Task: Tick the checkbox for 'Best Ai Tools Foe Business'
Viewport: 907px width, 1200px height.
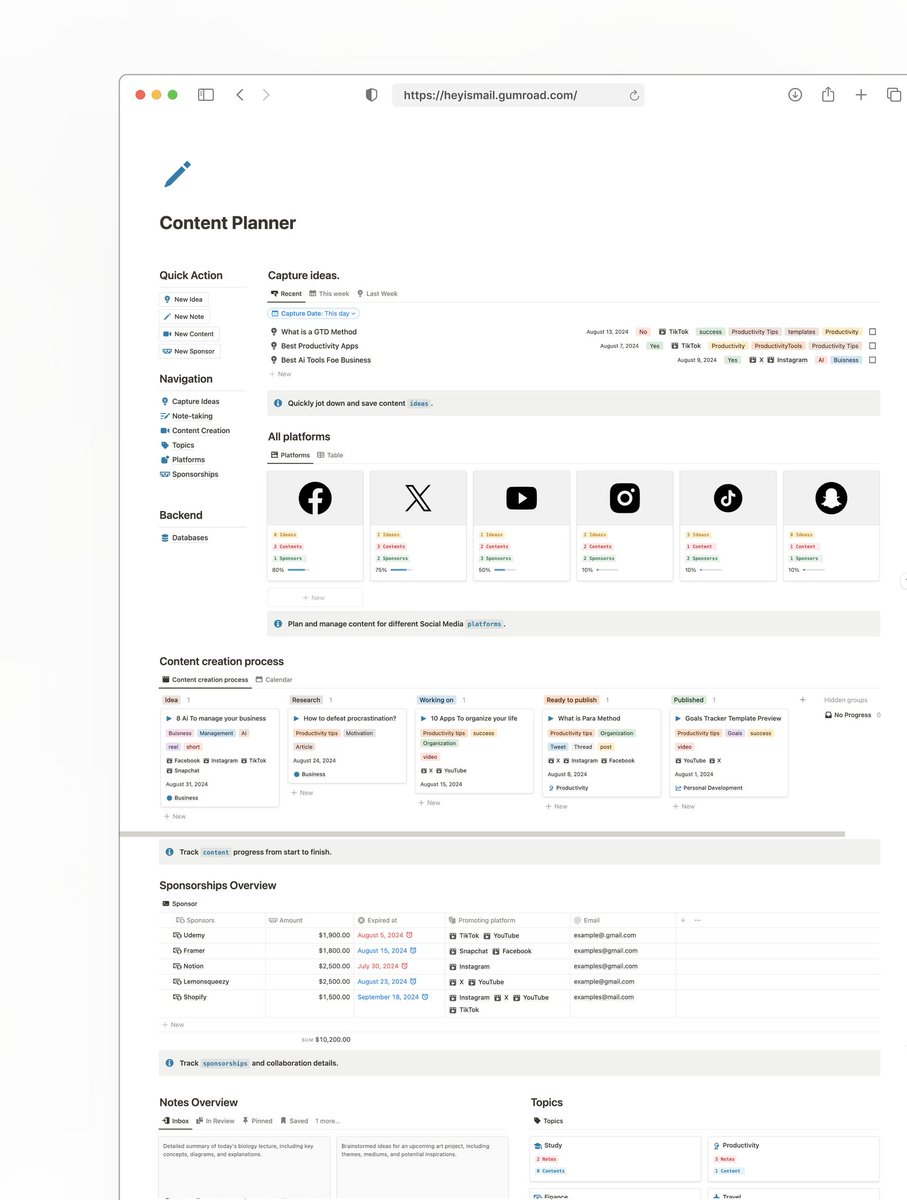Action: tap(872, 360)
